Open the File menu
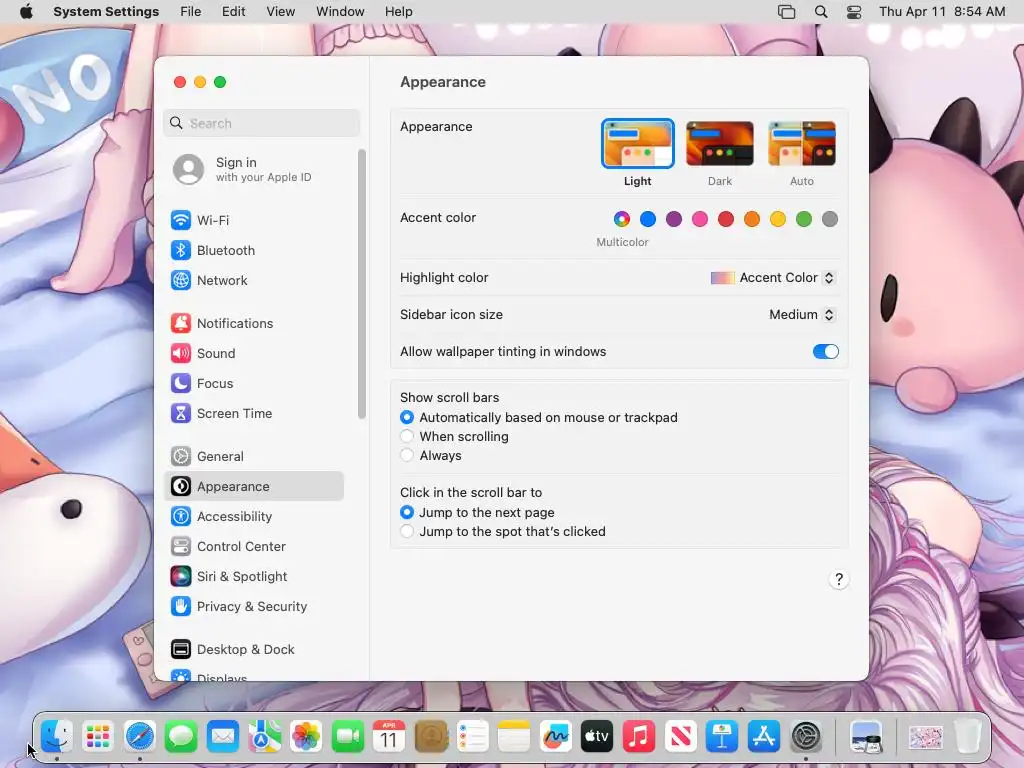This screenshot has height=768, width=1024. point(191,12)
